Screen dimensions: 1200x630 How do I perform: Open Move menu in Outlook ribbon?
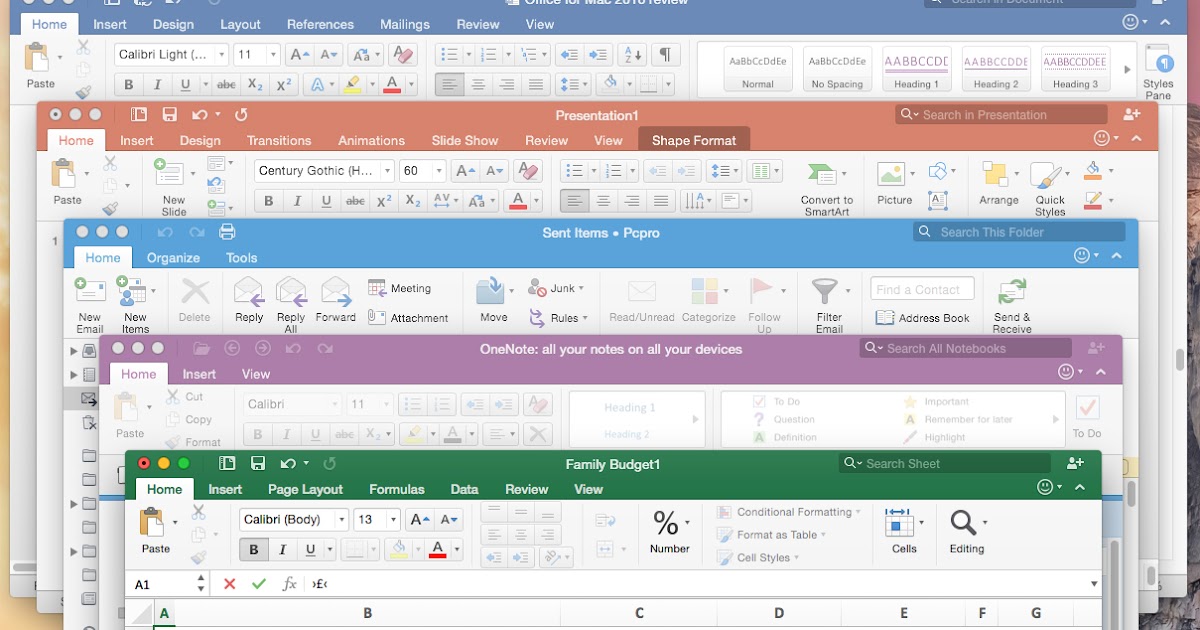(494, 300)
